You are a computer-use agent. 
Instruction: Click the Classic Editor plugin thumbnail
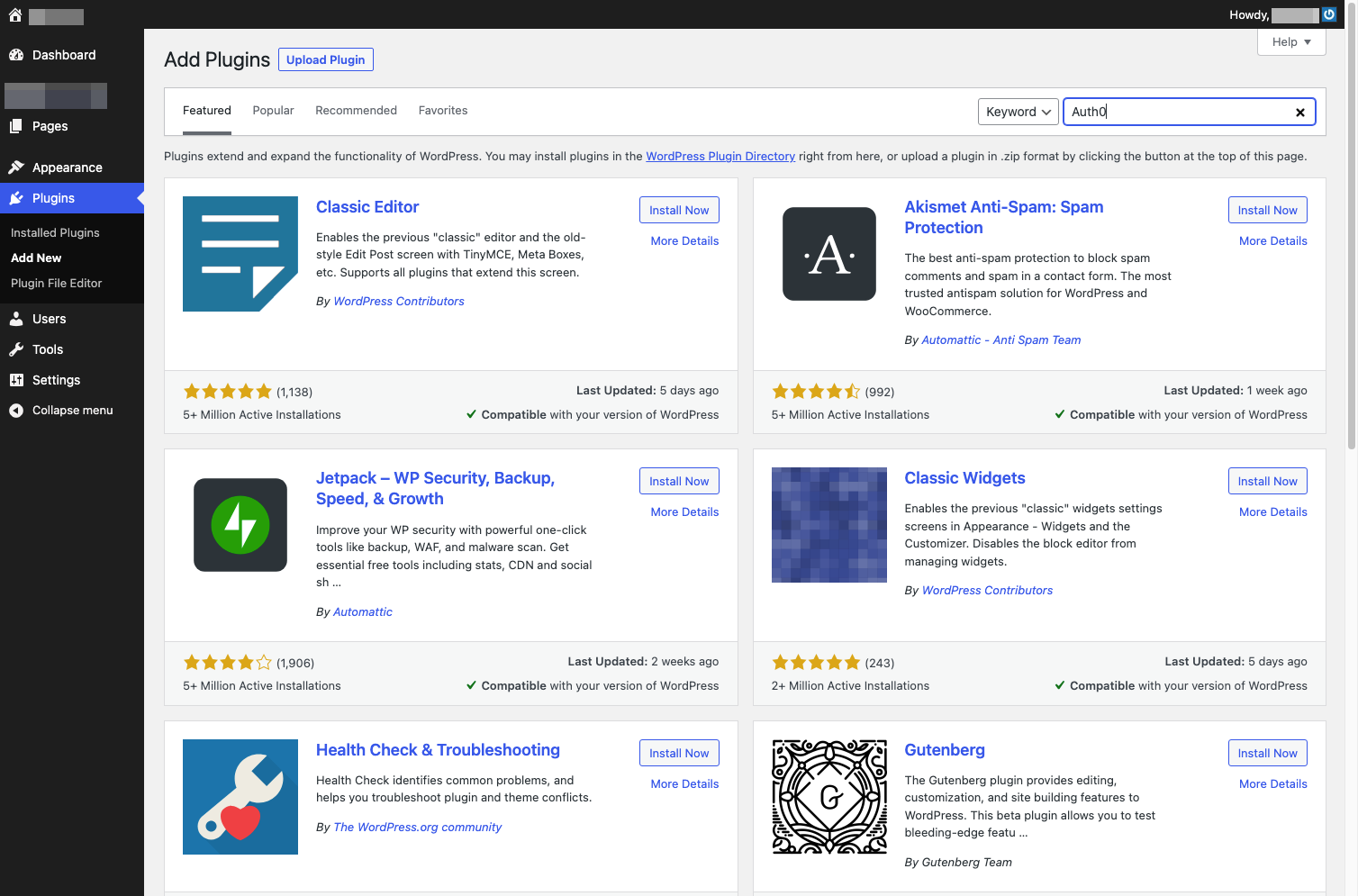(240, 254)
